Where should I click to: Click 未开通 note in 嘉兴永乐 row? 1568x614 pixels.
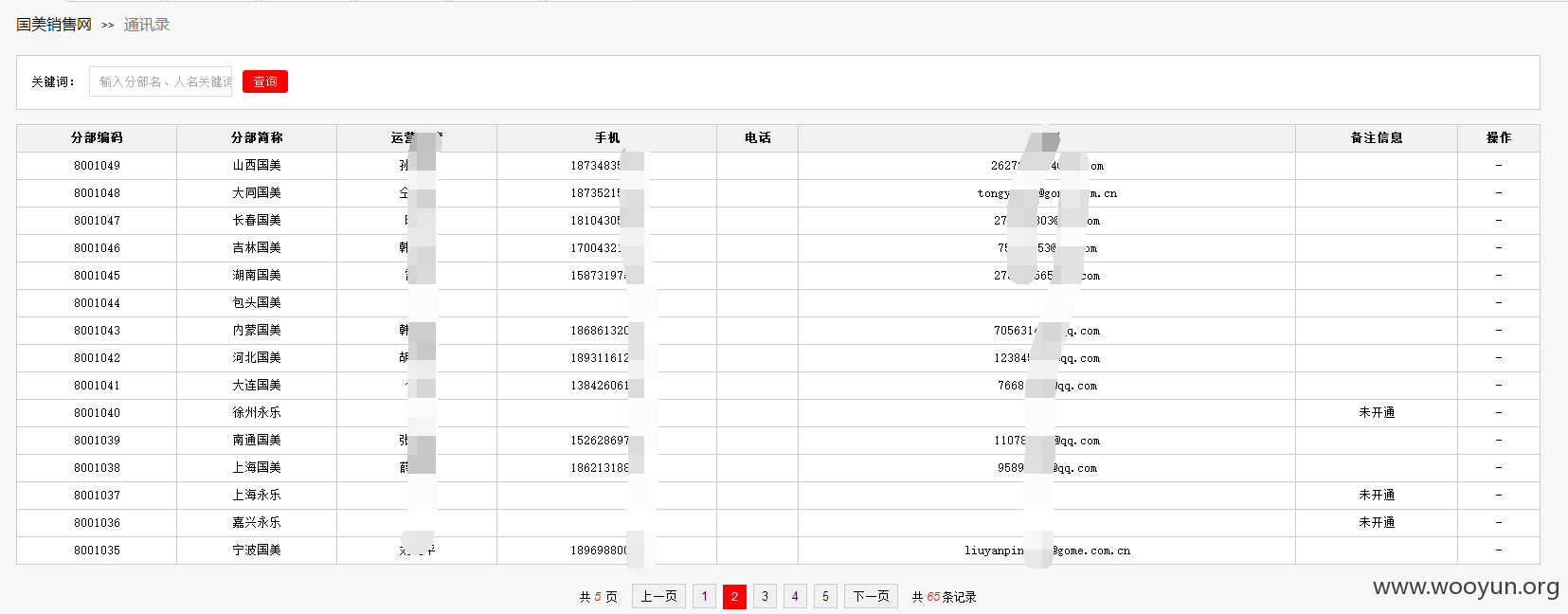[x=1376, y=522]
